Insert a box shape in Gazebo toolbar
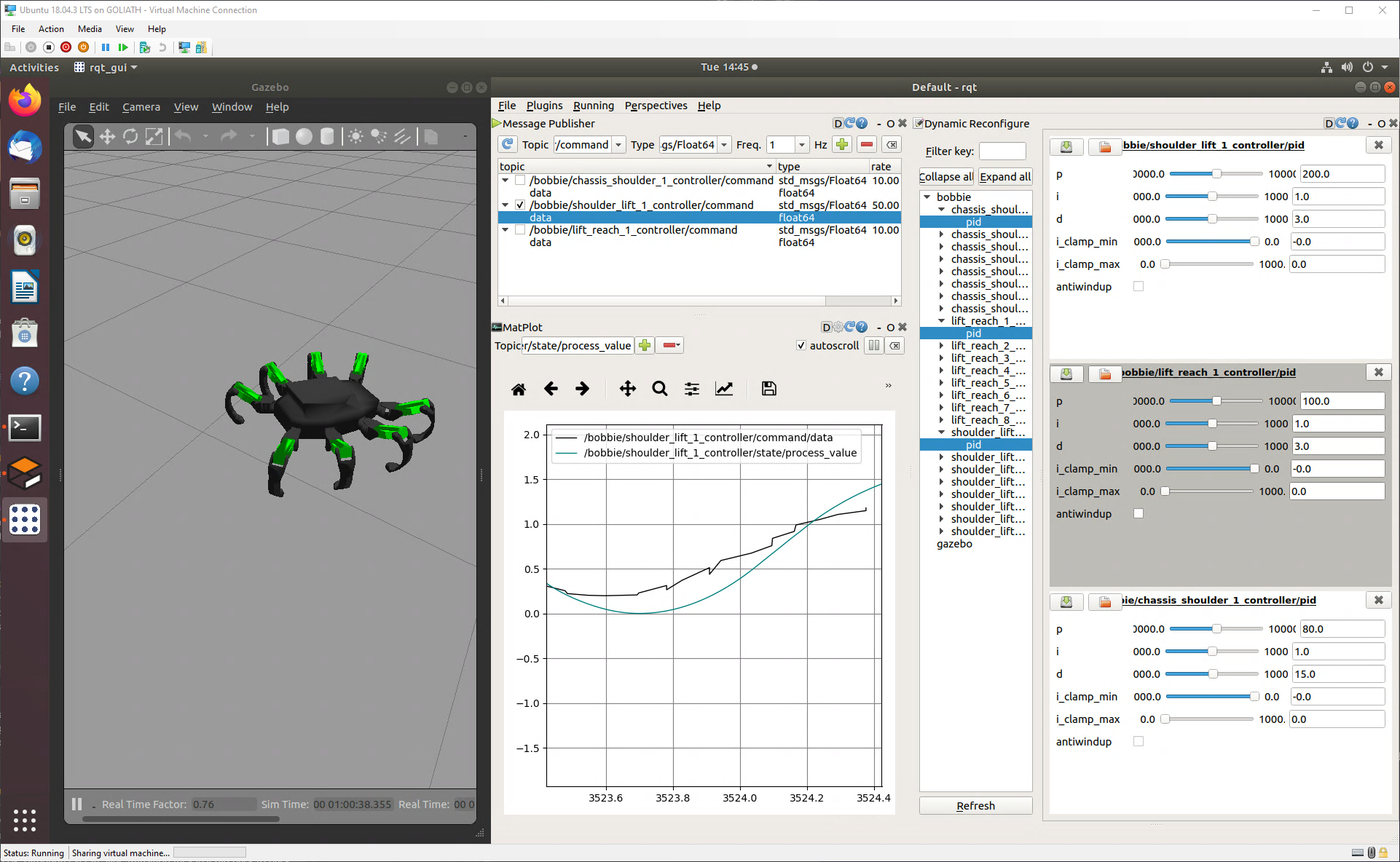Viewport: 1400px width, 862px height. pyautogui.click(x=280, y=137)
